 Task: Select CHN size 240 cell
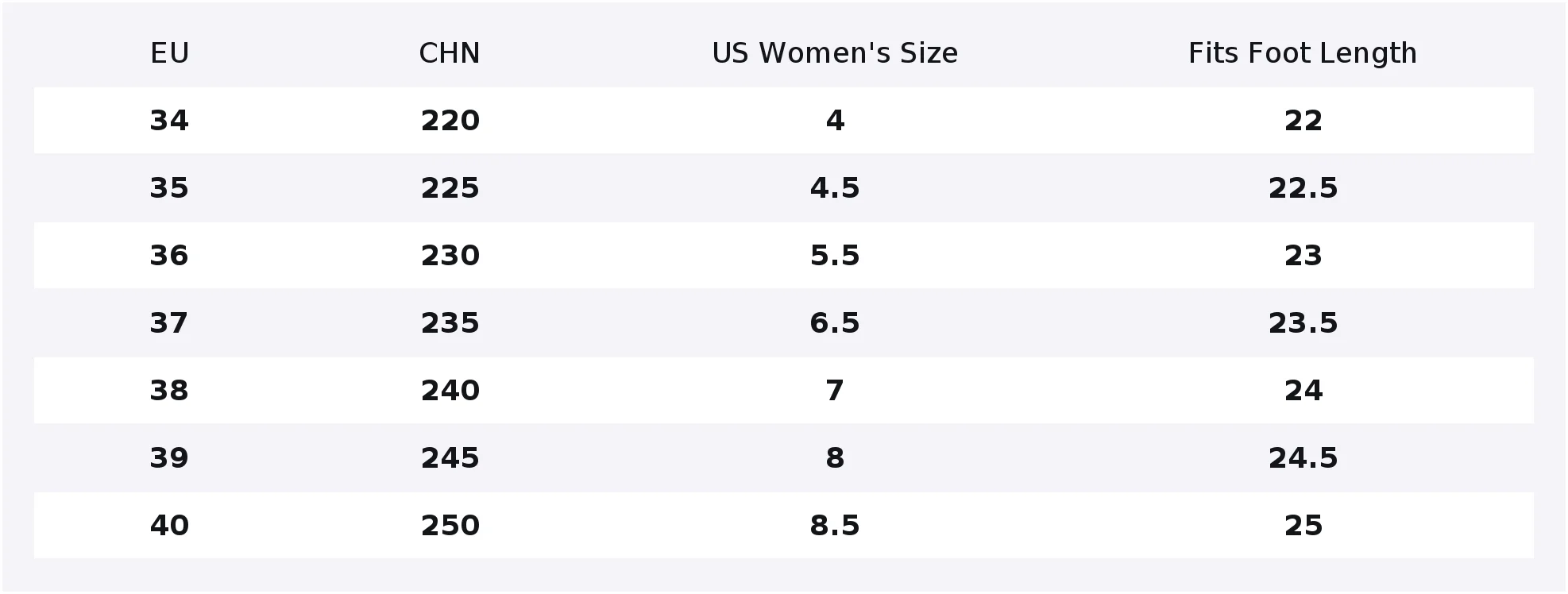click(450, 391)
